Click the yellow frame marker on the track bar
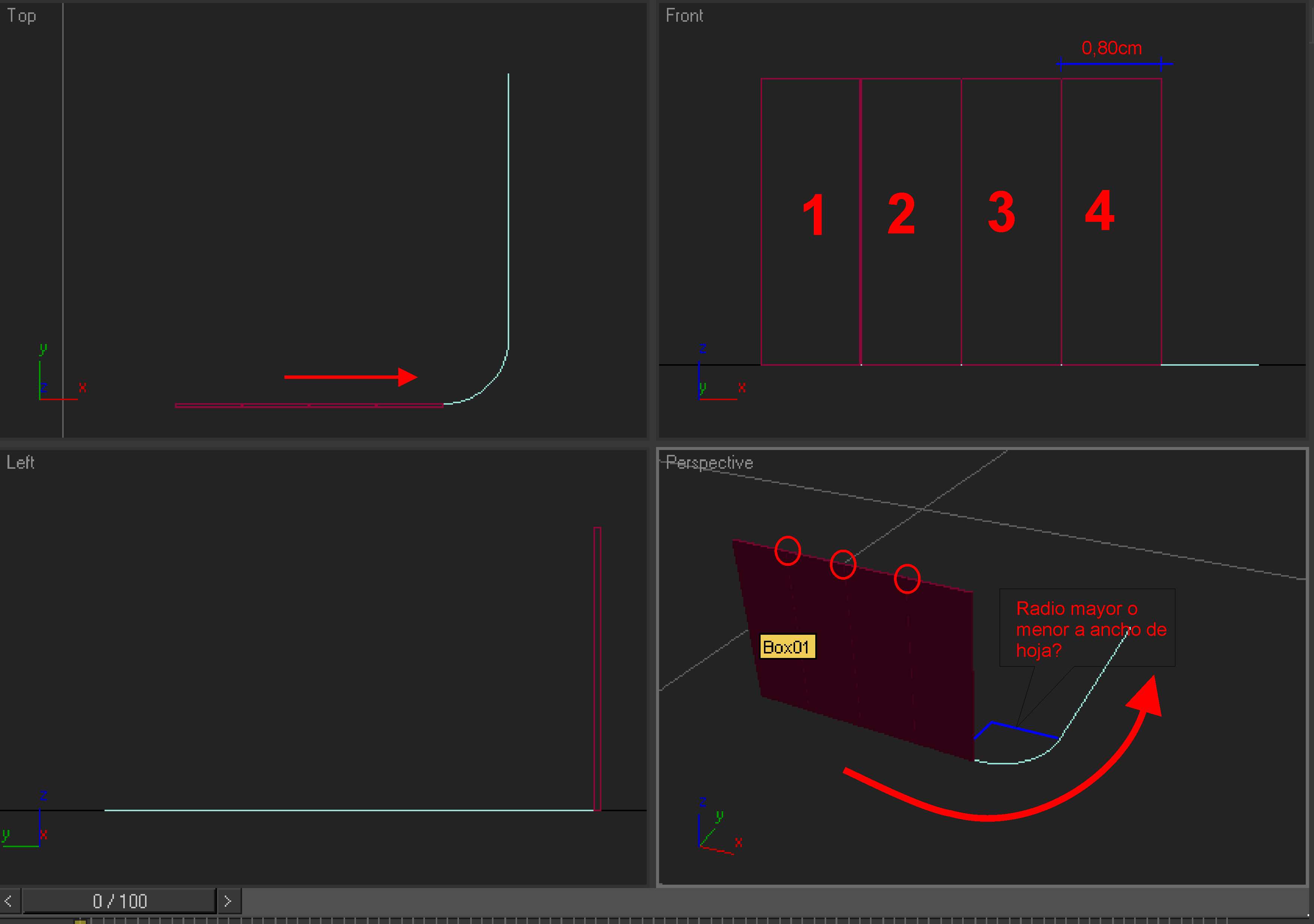Screen dimensions: 1314x924 (x=80, y=921)
